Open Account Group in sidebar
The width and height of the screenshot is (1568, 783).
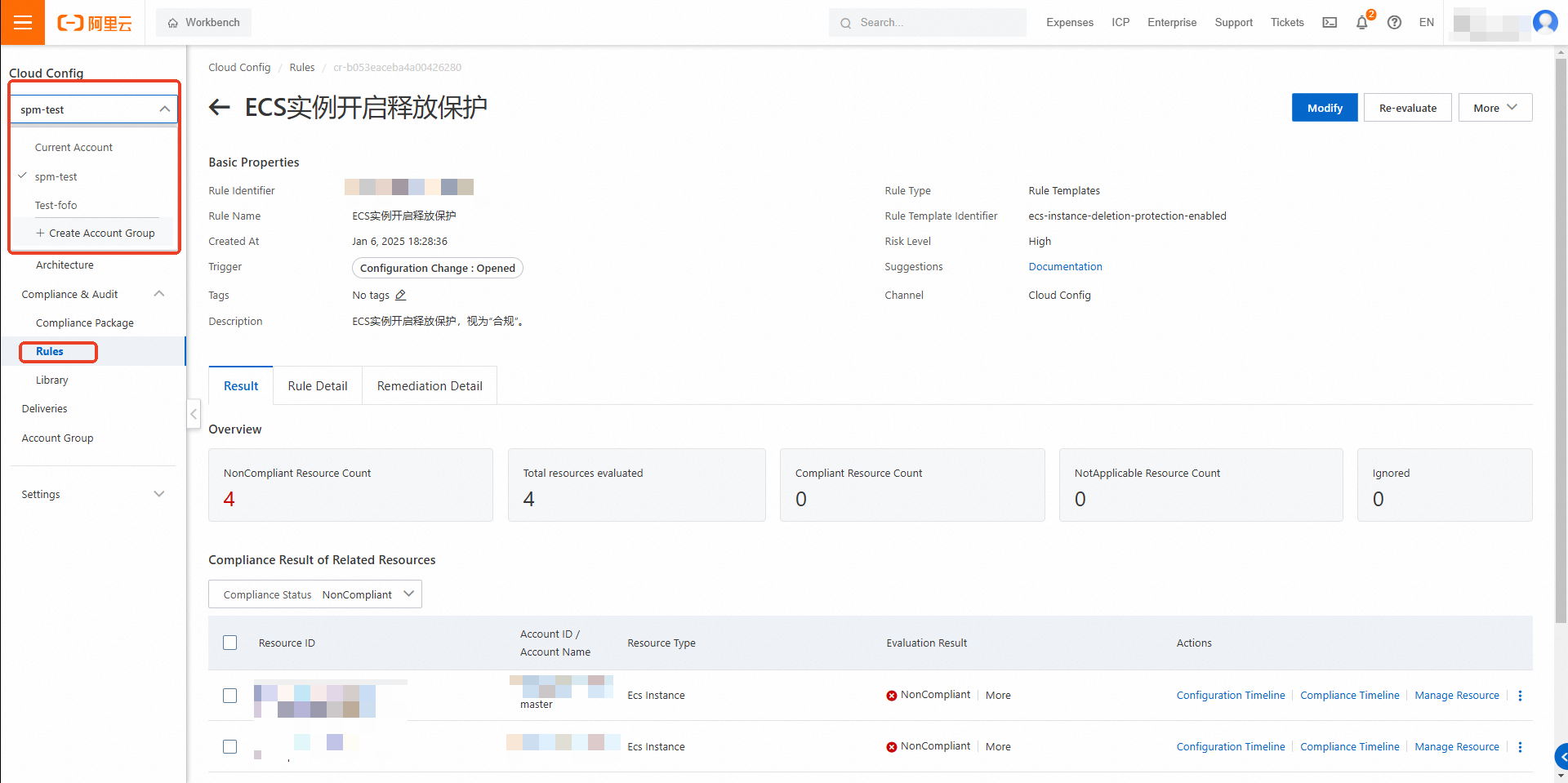[57, 438]
